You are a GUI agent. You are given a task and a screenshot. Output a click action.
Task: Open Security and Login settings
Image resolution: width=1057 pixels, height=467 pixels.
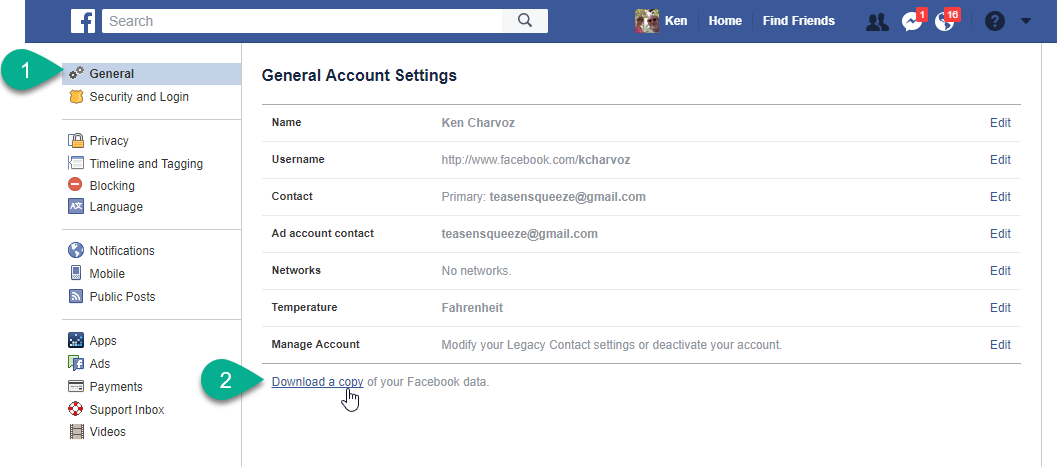[x=139, y=96]
